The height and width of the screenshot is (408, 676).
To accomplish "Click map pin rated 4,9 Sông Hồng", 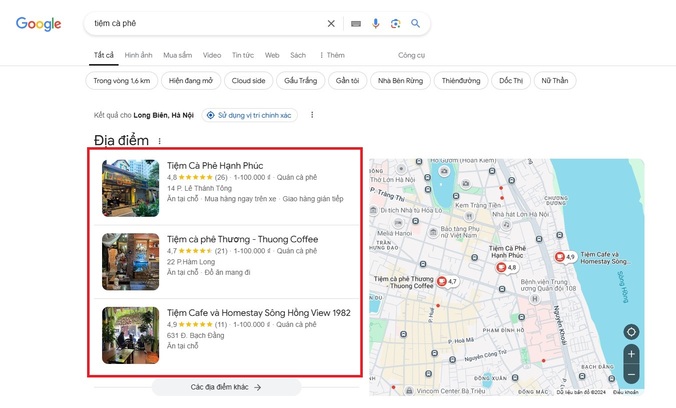I will (x=565, y=257).
